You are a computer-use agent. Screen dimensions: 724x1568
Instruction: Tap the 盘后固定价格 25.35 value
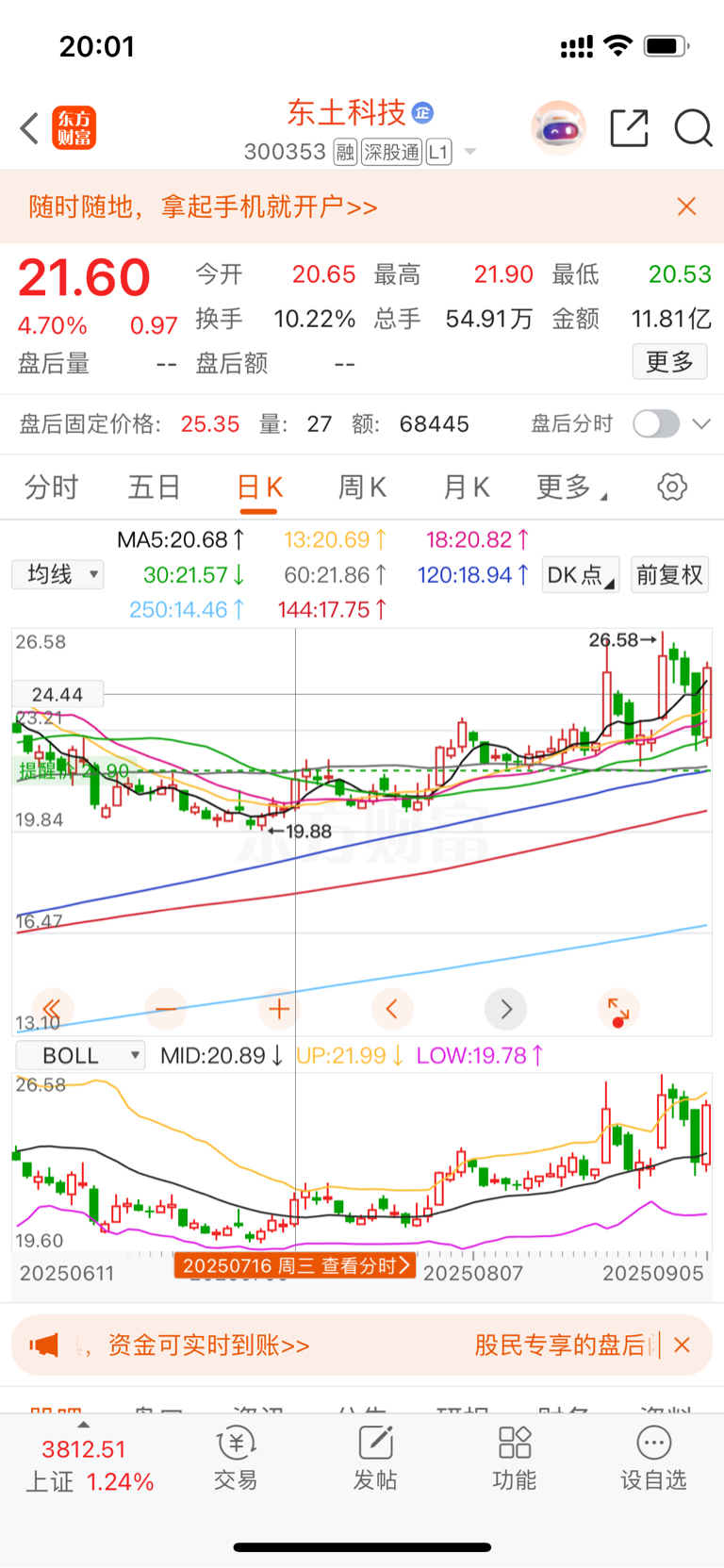click(x=210, y=424)
